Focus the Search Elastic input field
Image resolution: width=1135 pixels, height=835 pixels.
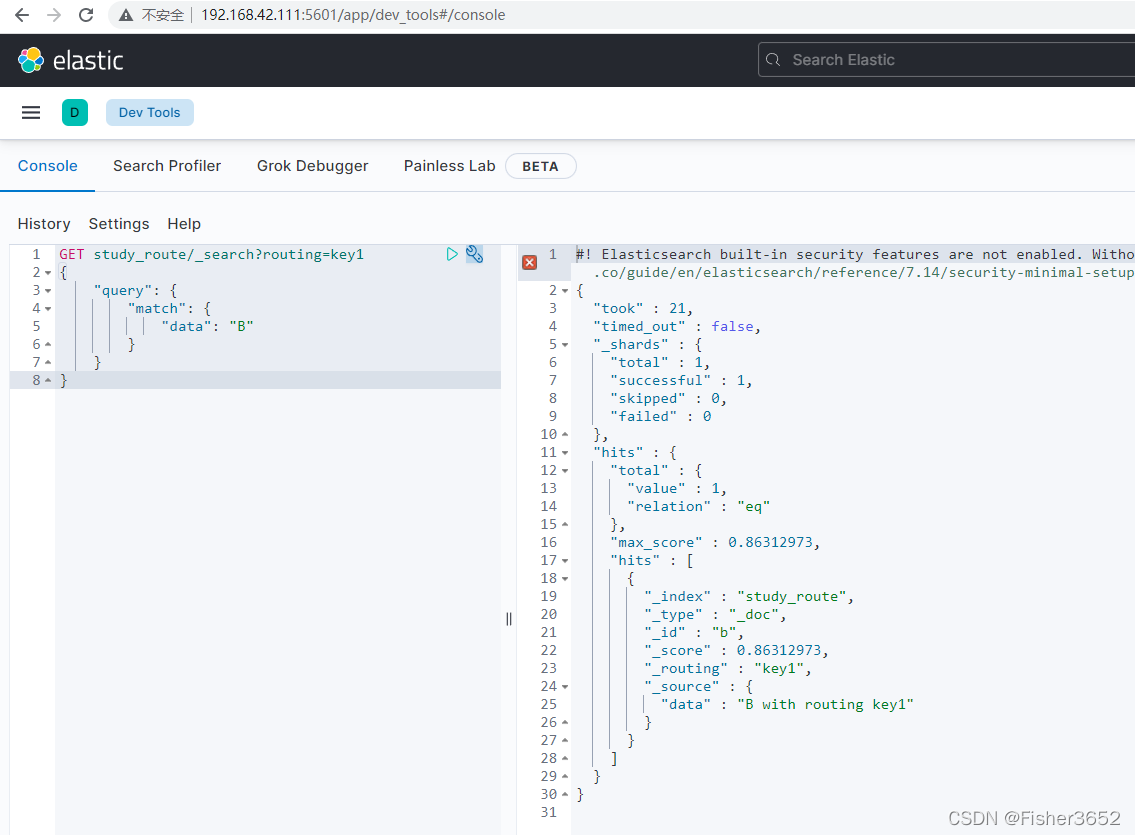click(x=947, y=60)
